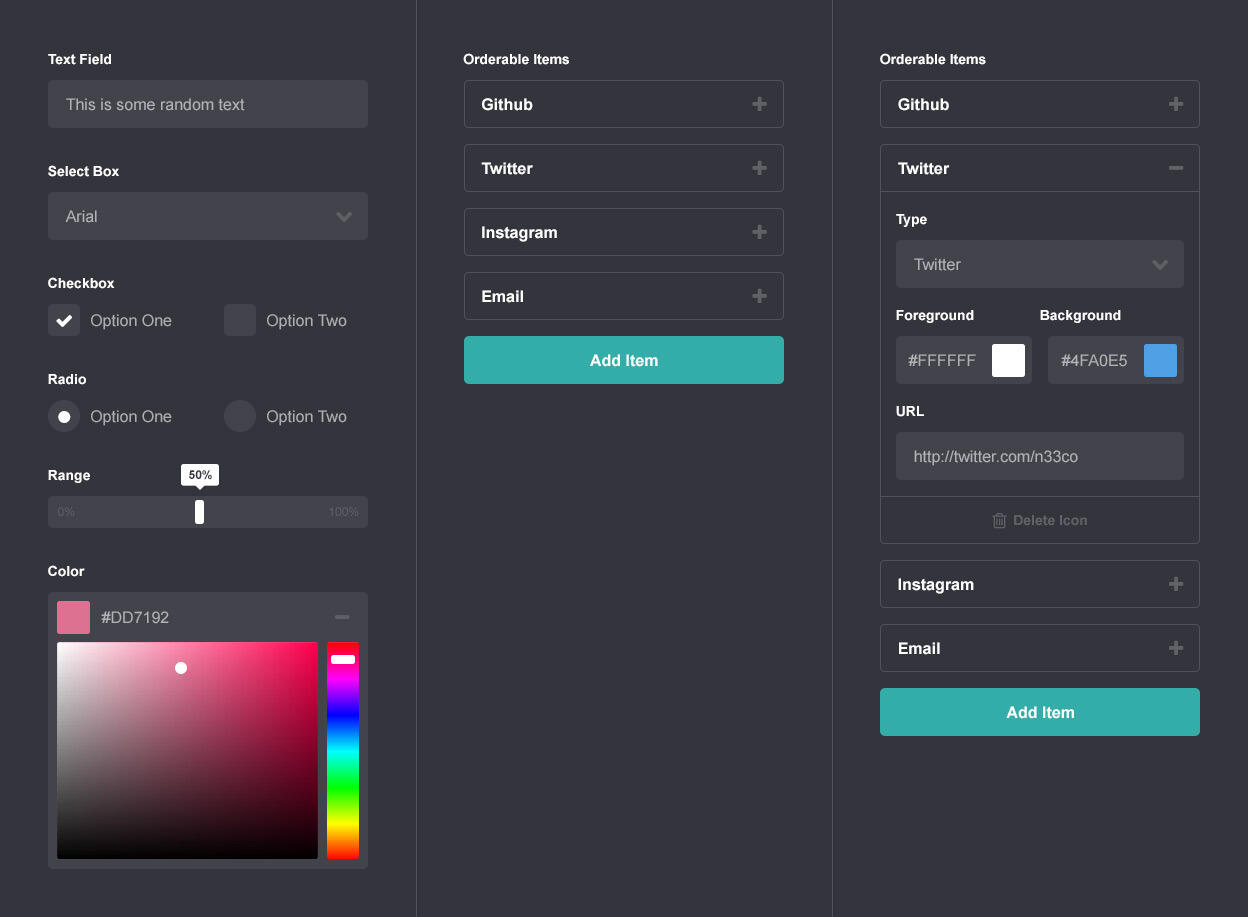
Task: Collapse the expanded Twitter panel with the minus icon
Action: point(1175,168)
